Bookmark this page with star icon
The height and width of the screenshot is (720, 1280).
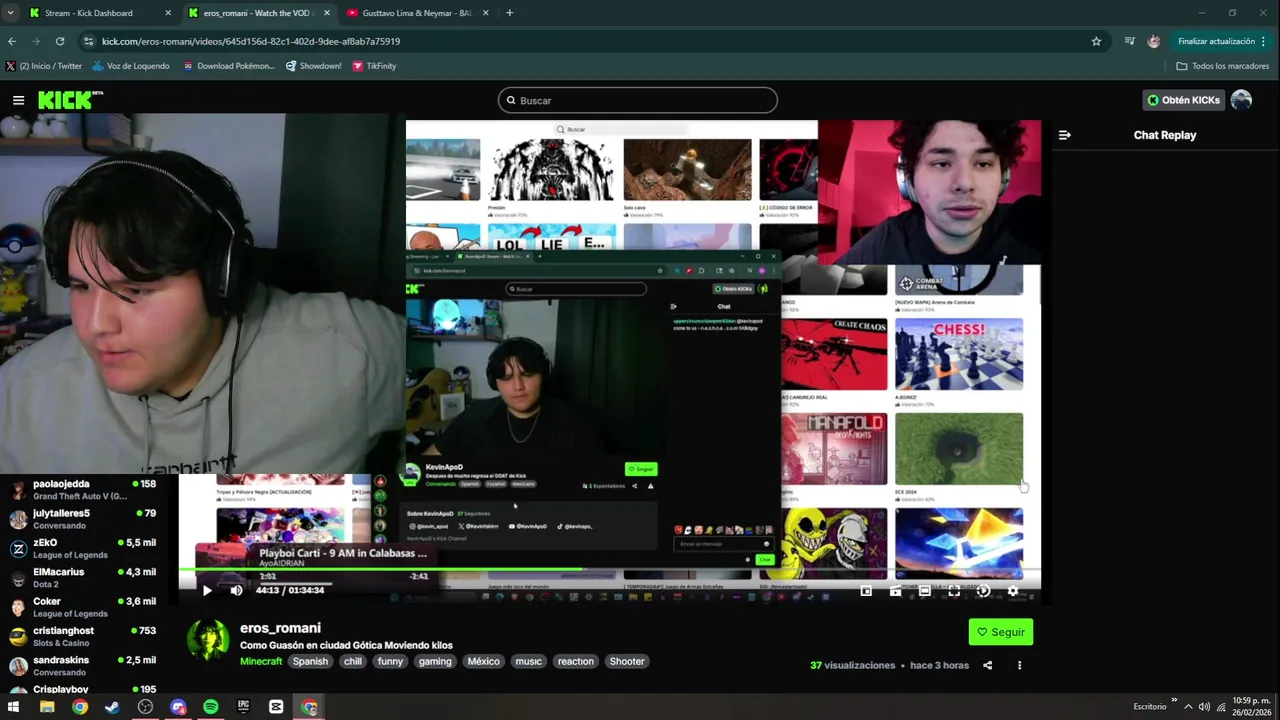pyautogui.click(x=1096, y=41)
